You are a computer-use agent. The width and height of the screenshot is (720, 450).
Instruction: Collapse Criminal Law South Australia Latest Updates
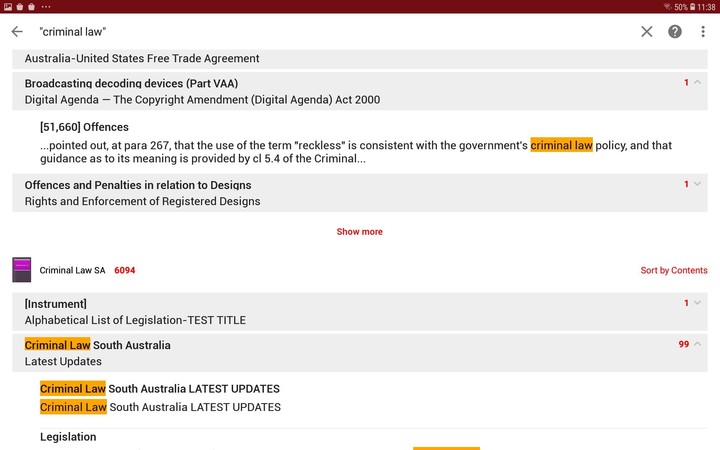[697, 344]
